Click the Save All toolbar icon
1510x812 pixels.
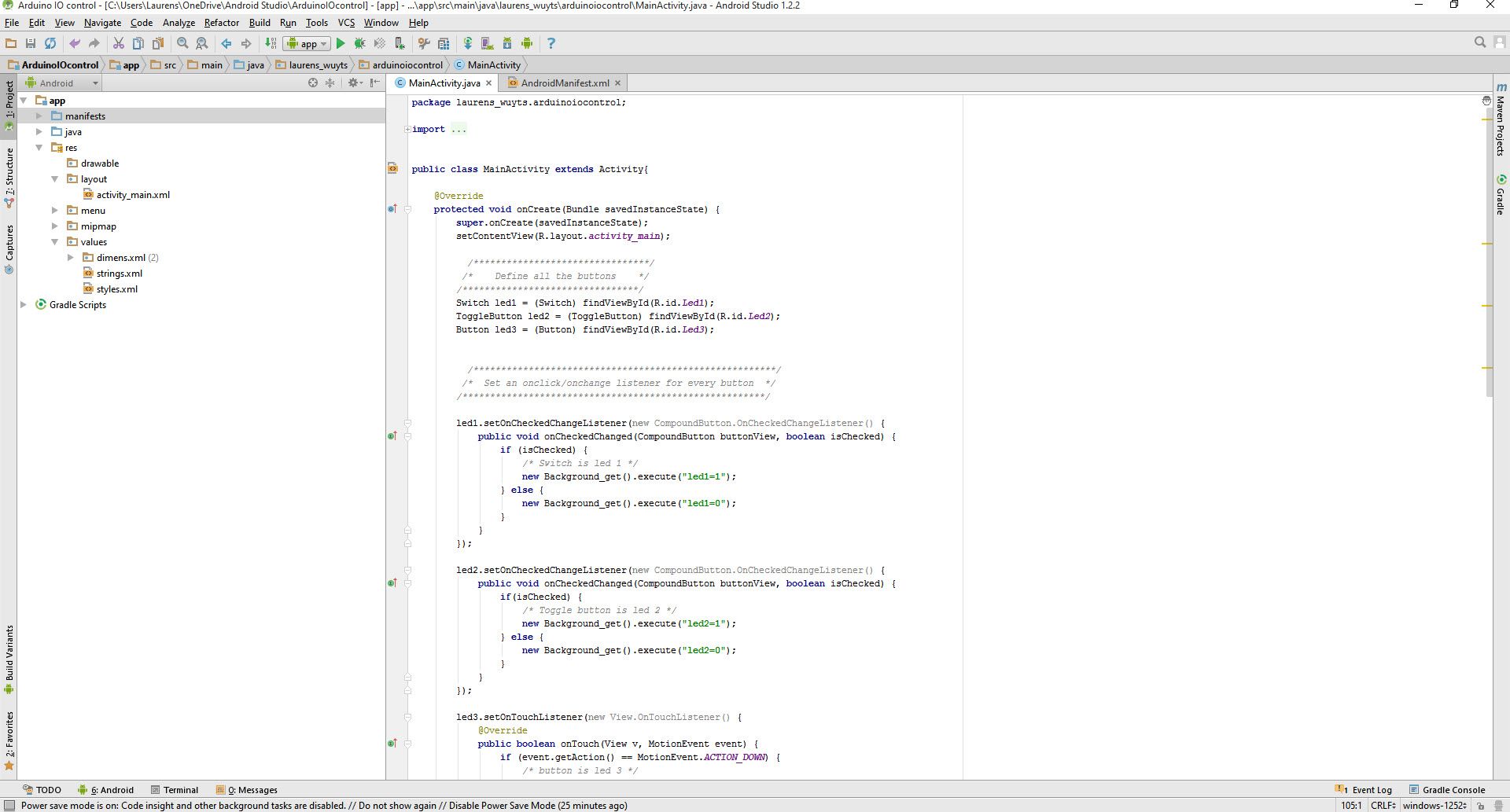coord(31,43)
